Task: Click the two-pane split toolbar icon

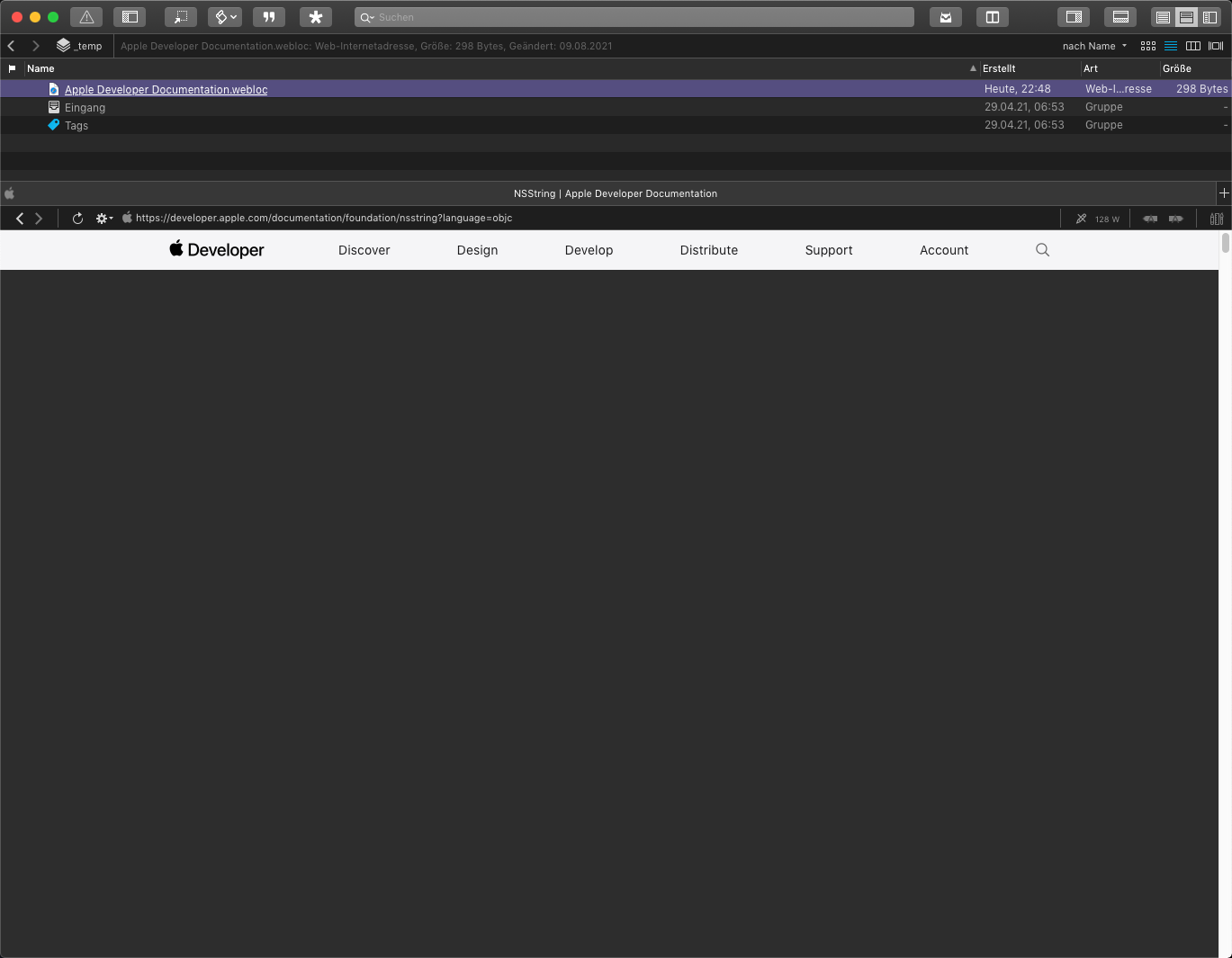Action: click(993, 17)
